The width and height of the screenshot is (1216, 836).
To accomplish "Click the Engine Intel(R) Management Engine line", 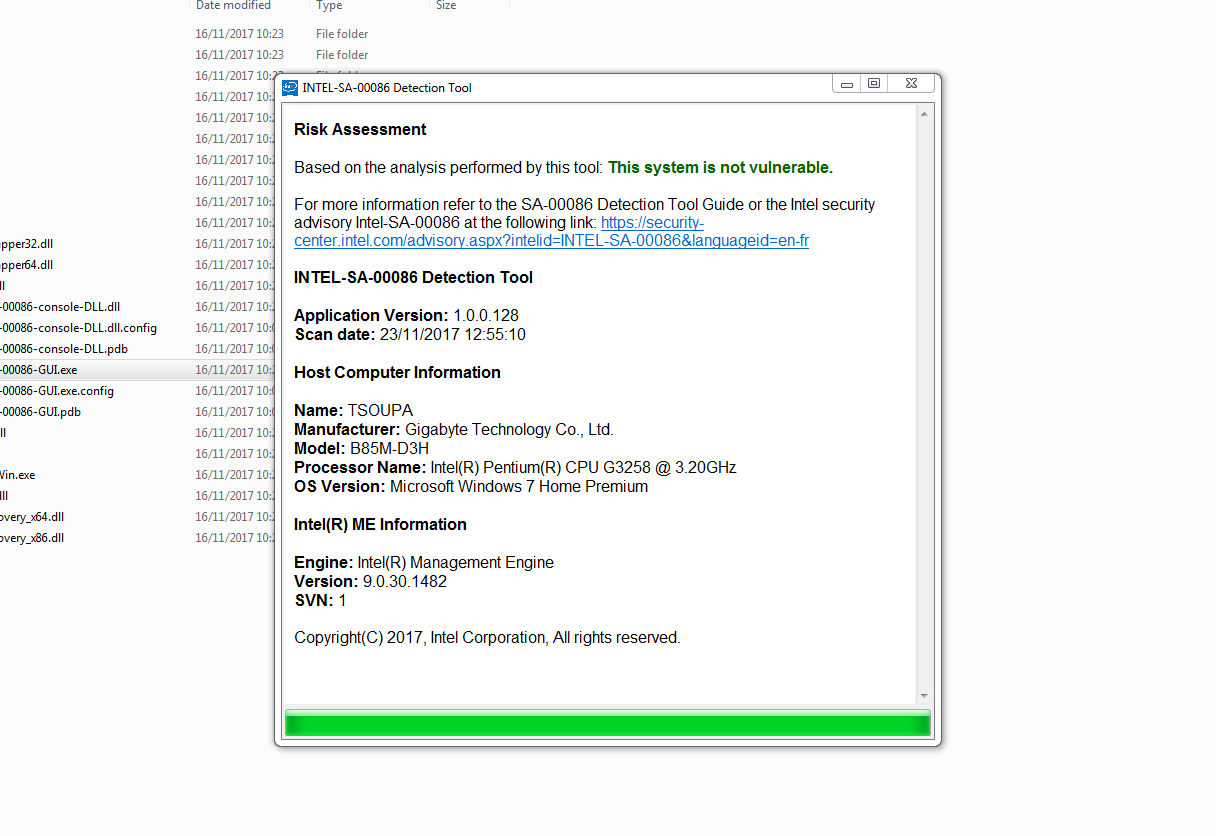I will tap(424, 562).
